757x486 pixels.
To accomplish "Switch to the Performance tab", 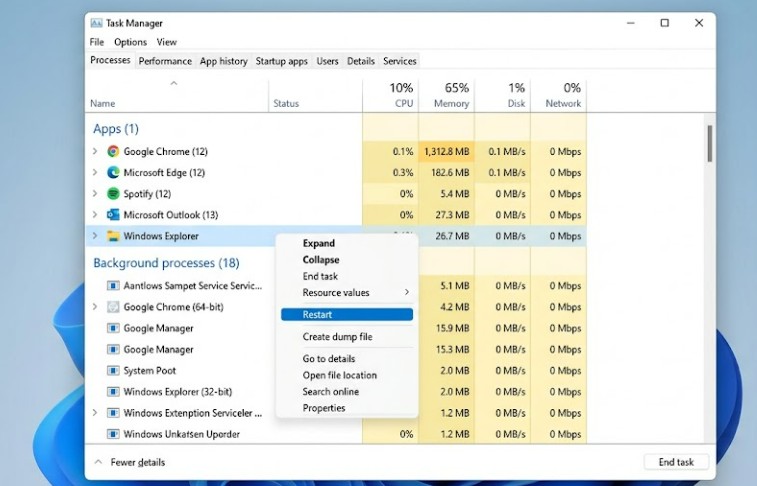I will point(165,61).
